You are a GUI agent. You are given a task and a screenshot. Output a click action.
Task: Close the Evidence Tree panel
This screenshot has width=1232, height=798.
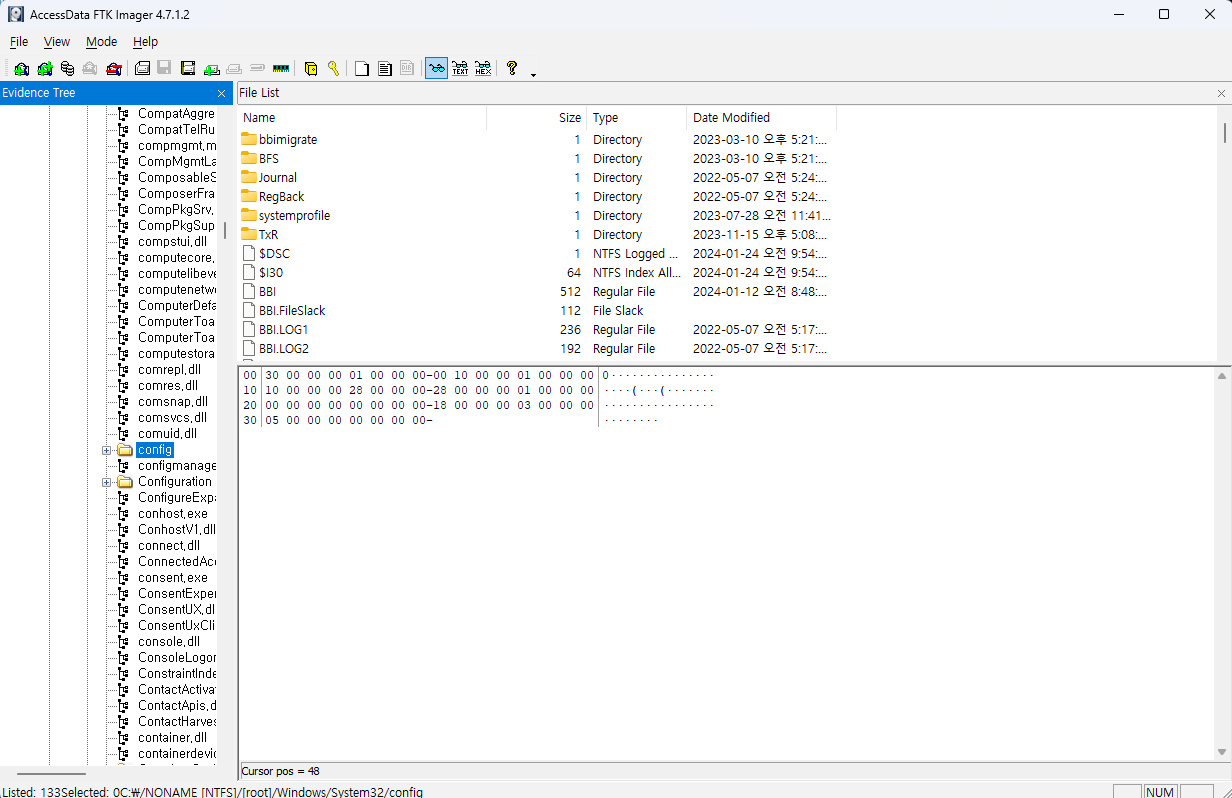[x=222, y=93]
